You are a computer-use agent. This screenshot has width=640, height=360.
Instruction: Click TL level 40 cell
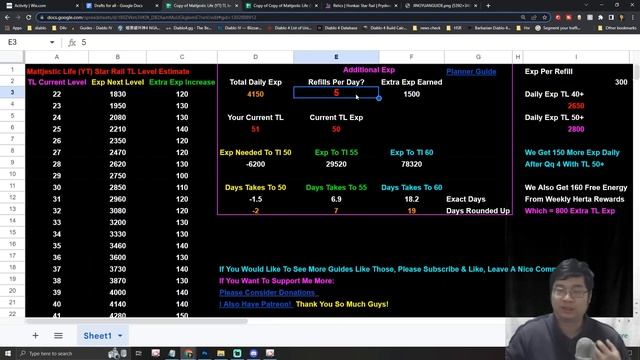[x=57, y=304]
